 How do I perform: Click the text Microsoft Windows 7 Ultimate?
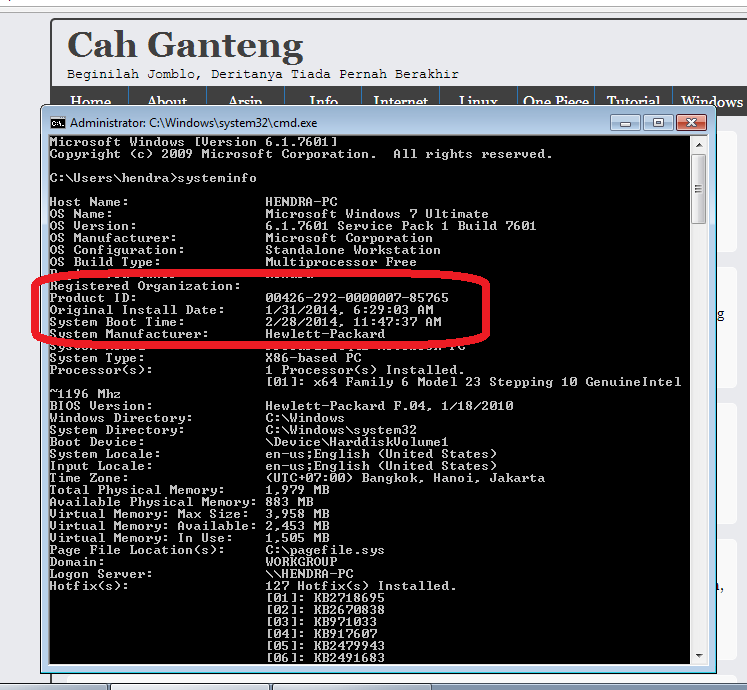coord(376,214)
